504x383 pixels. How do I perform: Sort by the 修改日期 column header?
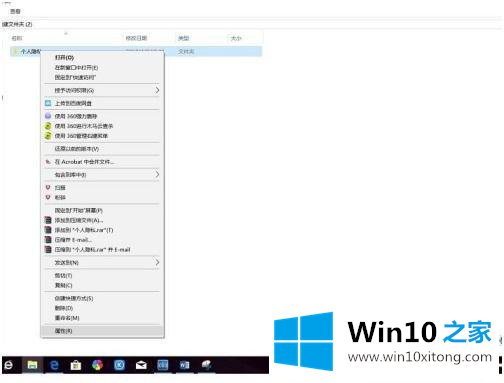[x=136, y=38]
